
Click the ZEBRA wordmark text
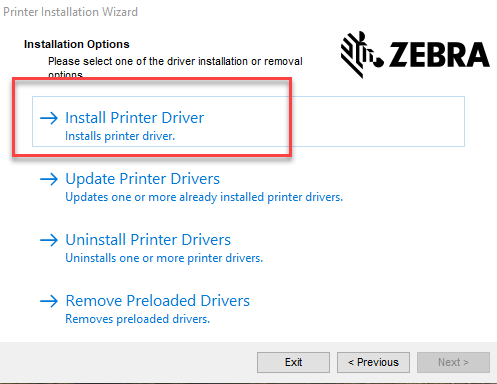pos(439,55)
